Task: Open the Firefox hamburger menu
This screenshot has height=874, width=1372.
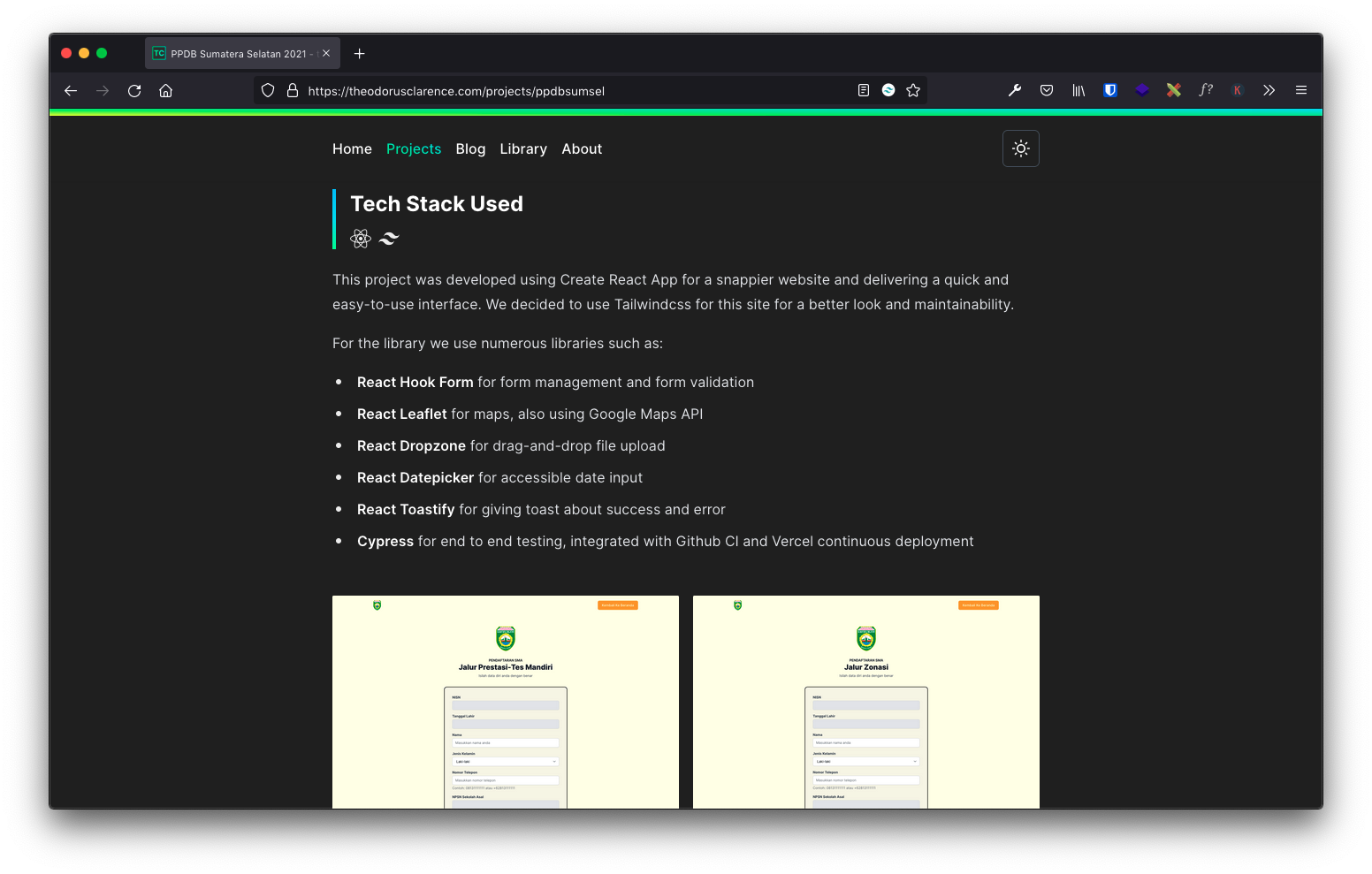Action: tap(1300, 90)
